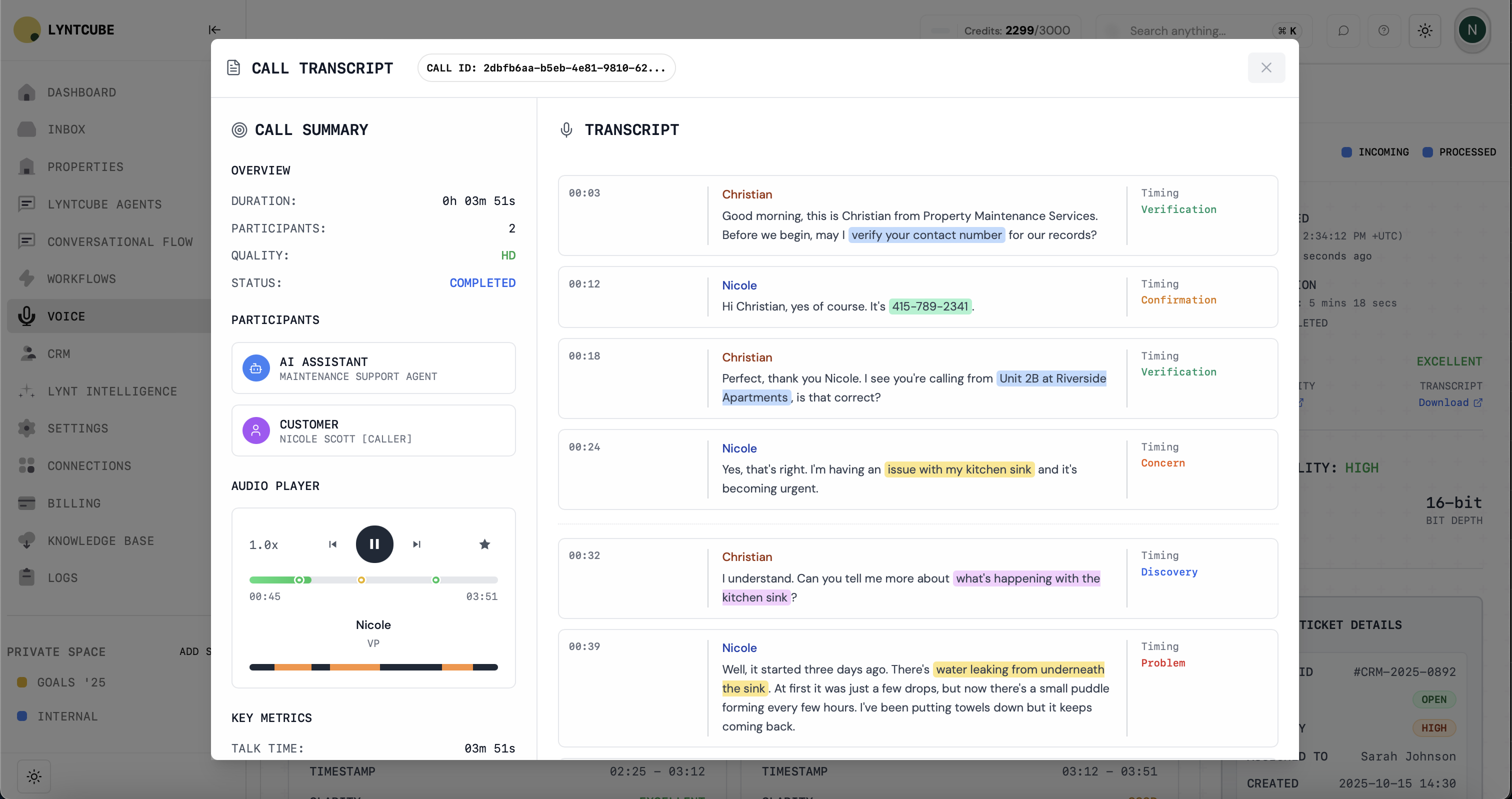Go to Lyntcube Agents page
Viewport: 1512px width, 799px height.
pos(104,204)
